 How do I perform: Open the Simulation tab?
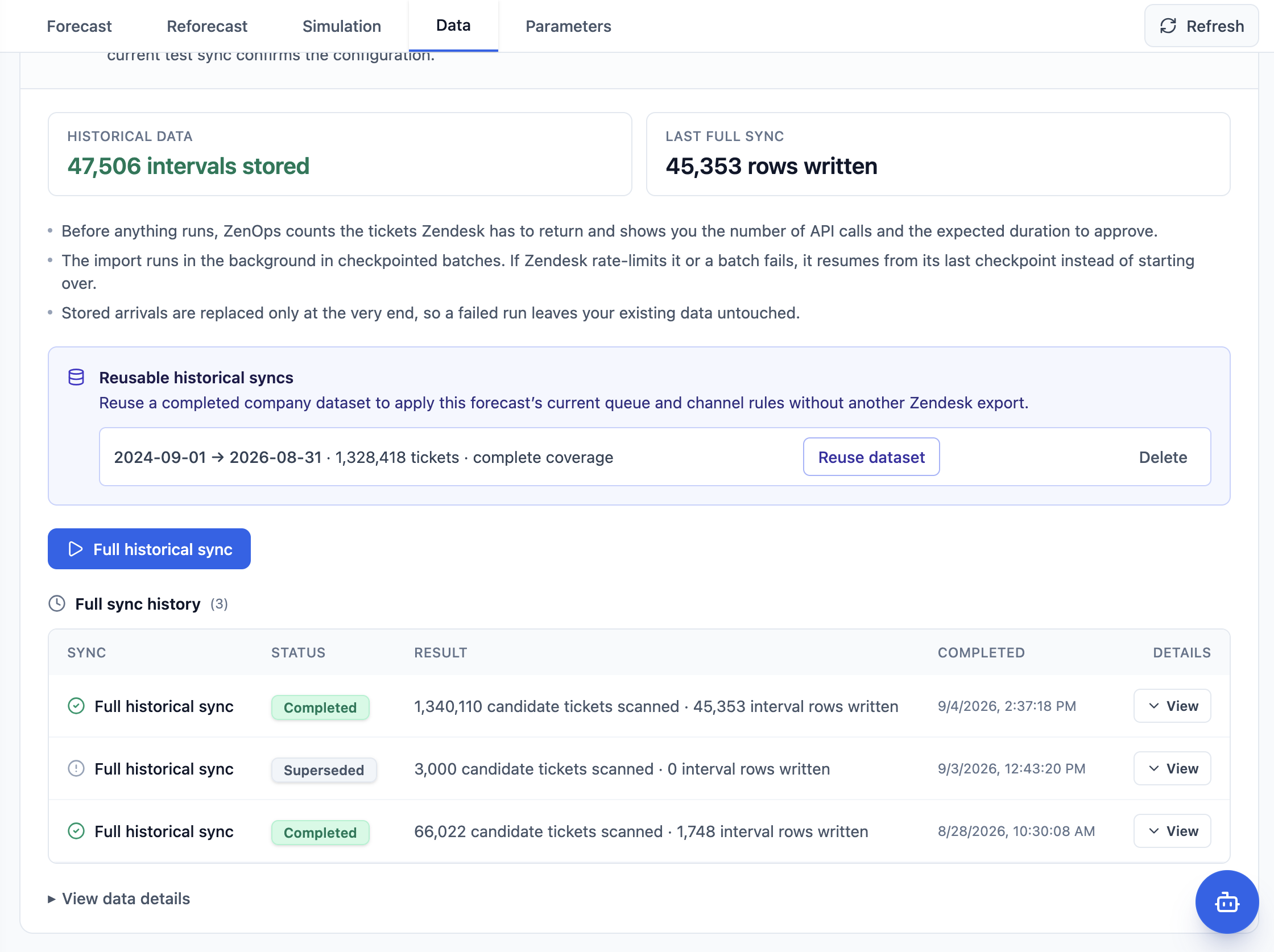[342, 26]
